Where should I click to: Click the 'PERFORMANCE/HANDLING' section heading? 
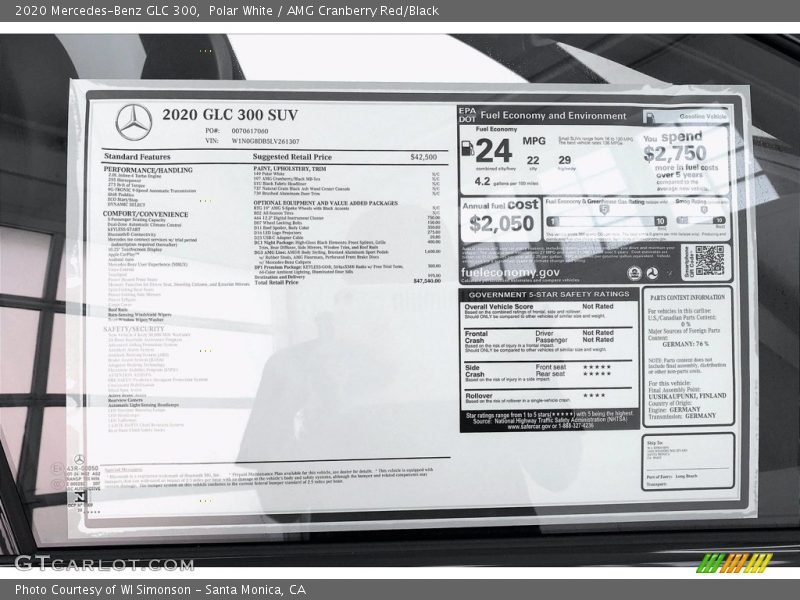(148, 170)
